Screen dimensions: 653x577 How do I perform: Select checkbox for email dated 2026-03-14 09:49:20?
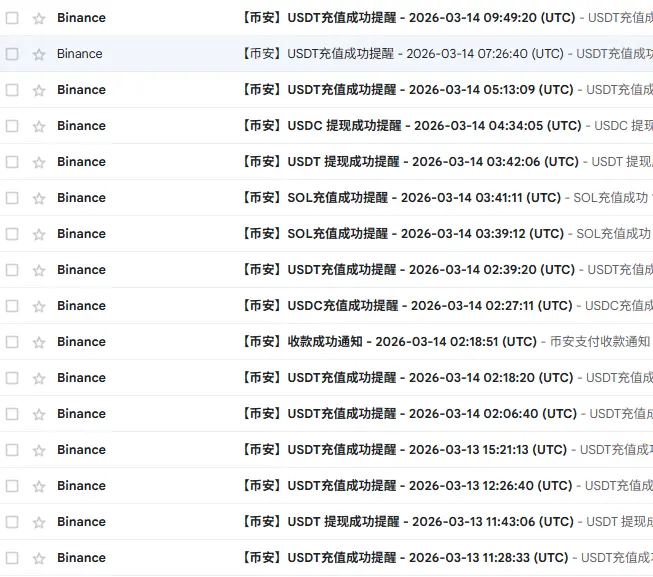pyautogui.click(x=12, y=18)
